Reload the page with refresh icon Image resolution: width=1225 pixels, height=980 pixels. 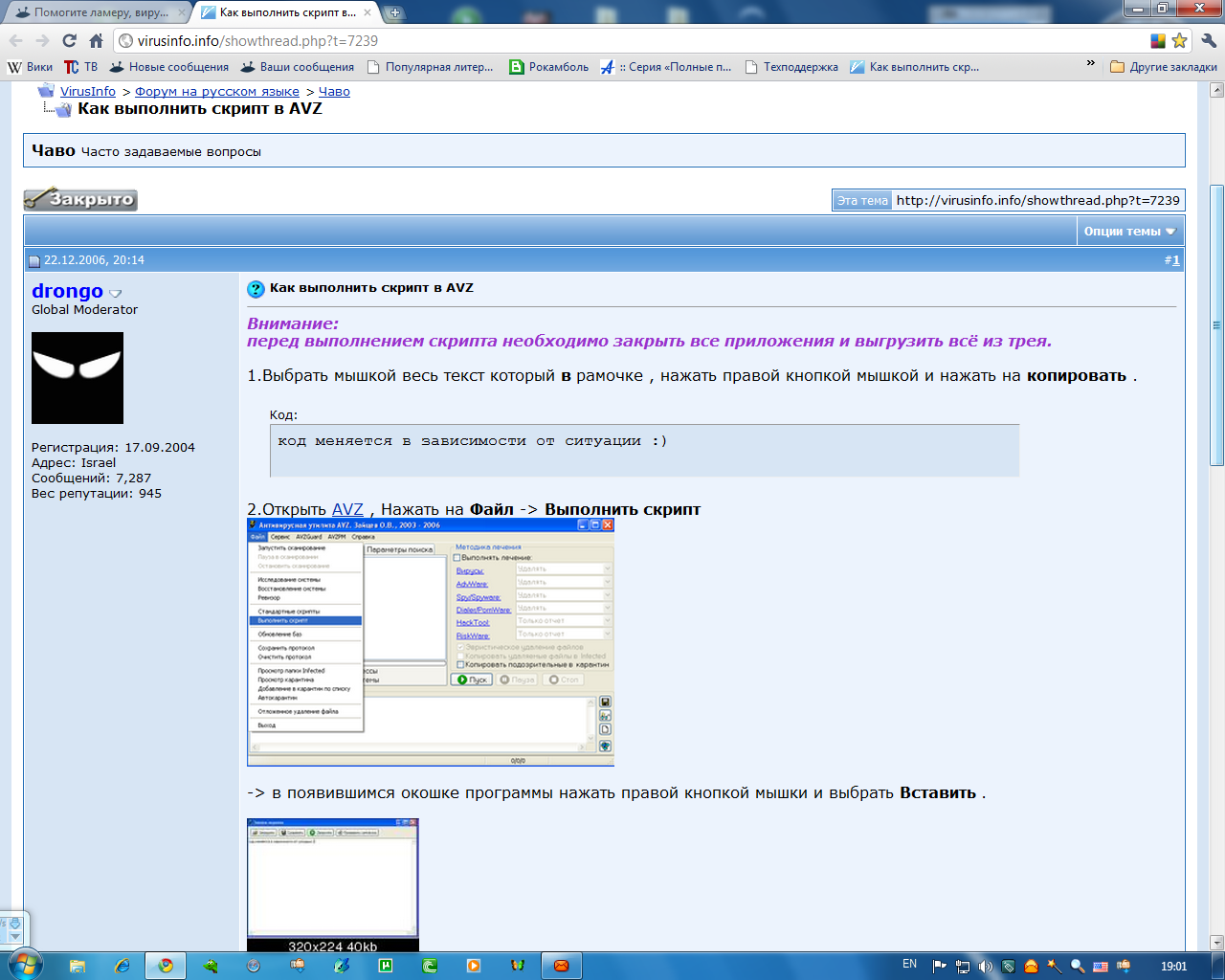click(x=69, y=40)
